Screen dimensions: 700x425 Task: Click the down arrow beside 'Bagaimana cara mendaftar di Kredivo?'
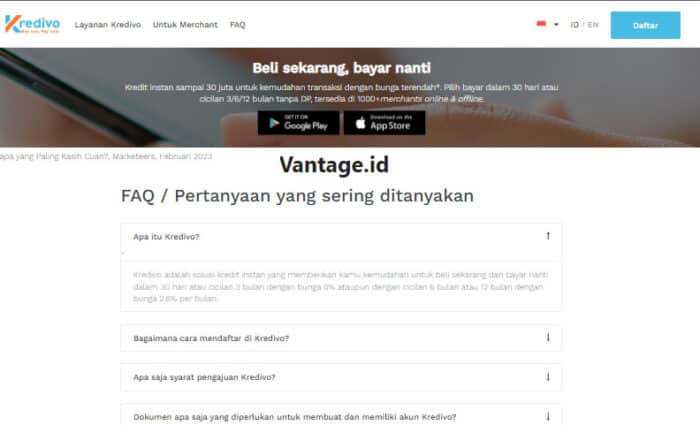point(548,337)
